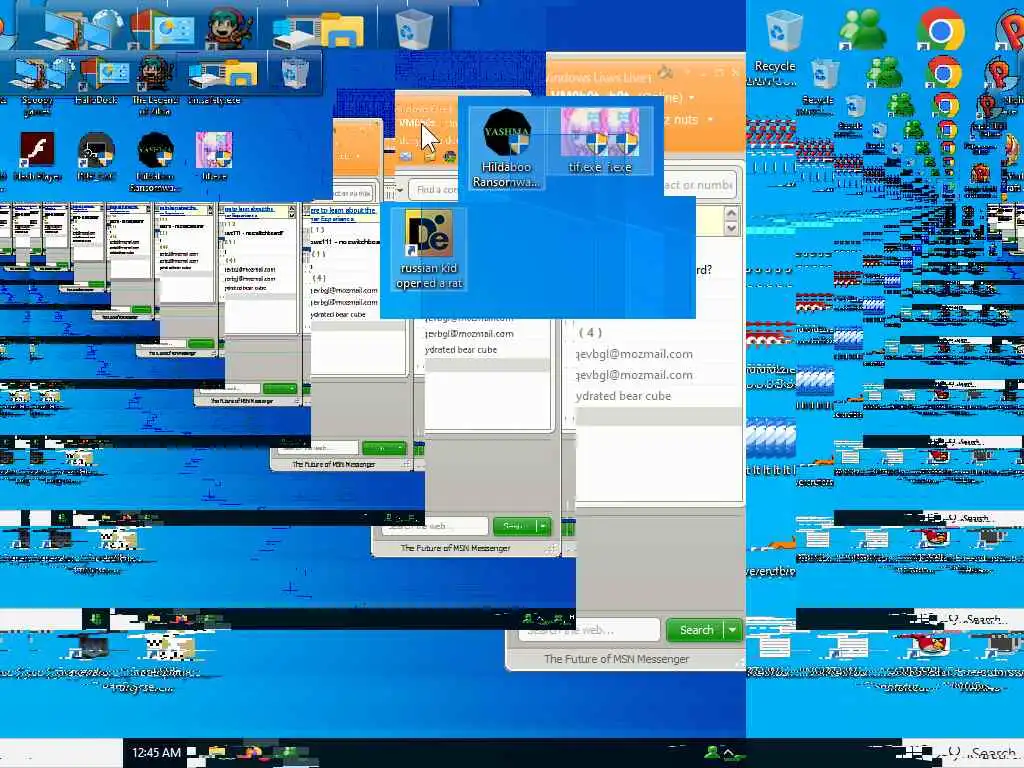Select the largest 'ydrated bear cube' contact

pos(624,396)
